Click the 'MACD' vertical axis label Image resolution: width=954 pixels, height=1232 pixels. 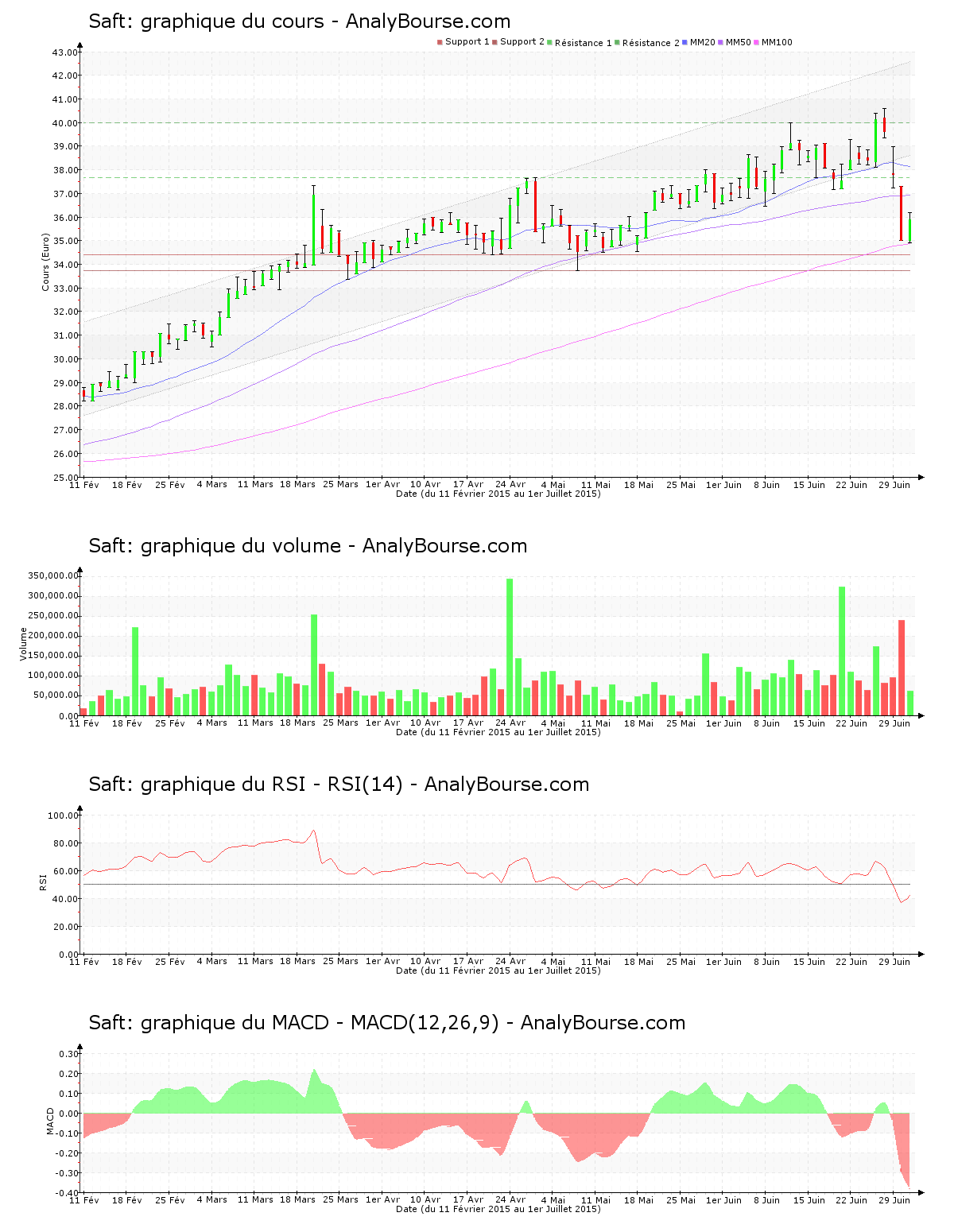tap(51, 1121)
